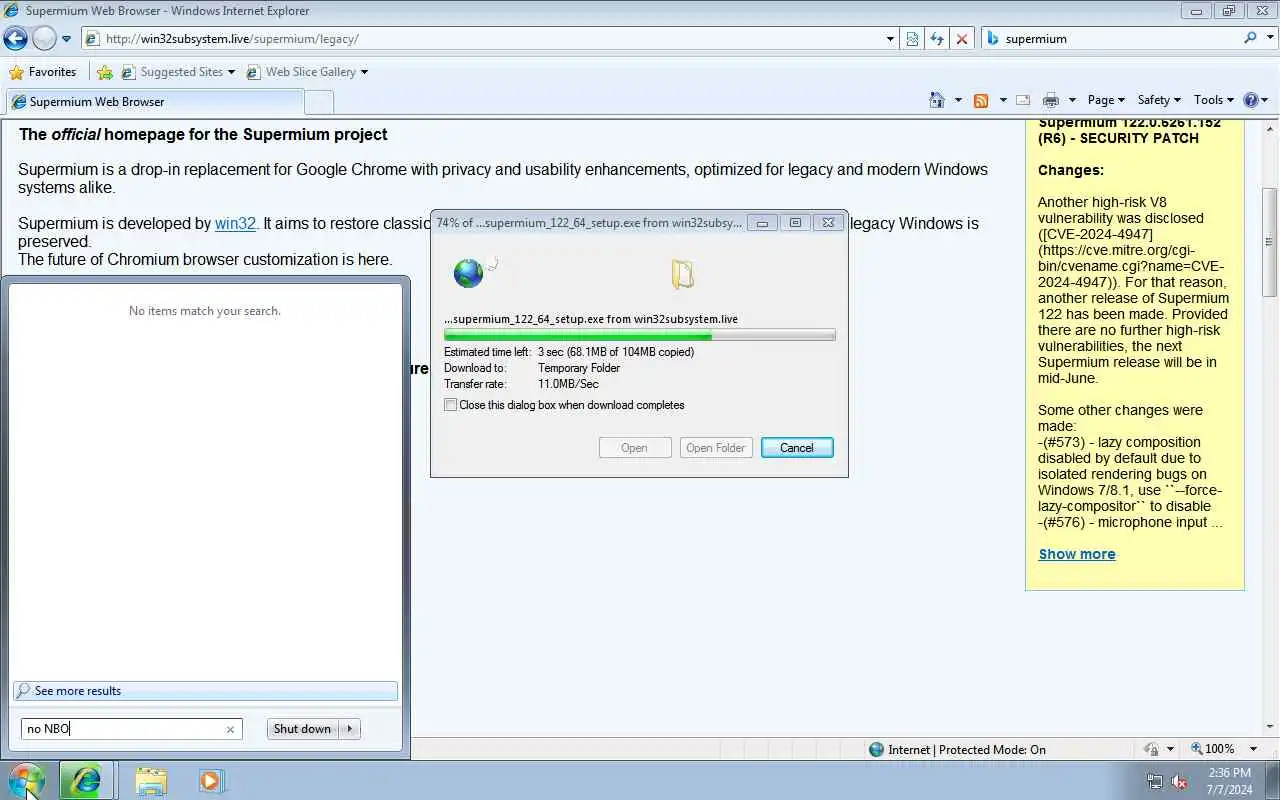Viewport: 1280px width, 800px height.
Task: Add to Favorites bar icon
Action: pyautogui.click(x=104, y=72)
